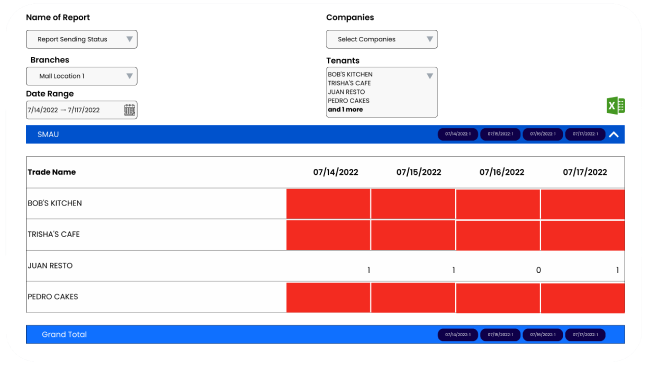Click the 07/16/2022 pill in the Grand Total bar
Screen dimensions: 648x365
(x=543, y=334)
